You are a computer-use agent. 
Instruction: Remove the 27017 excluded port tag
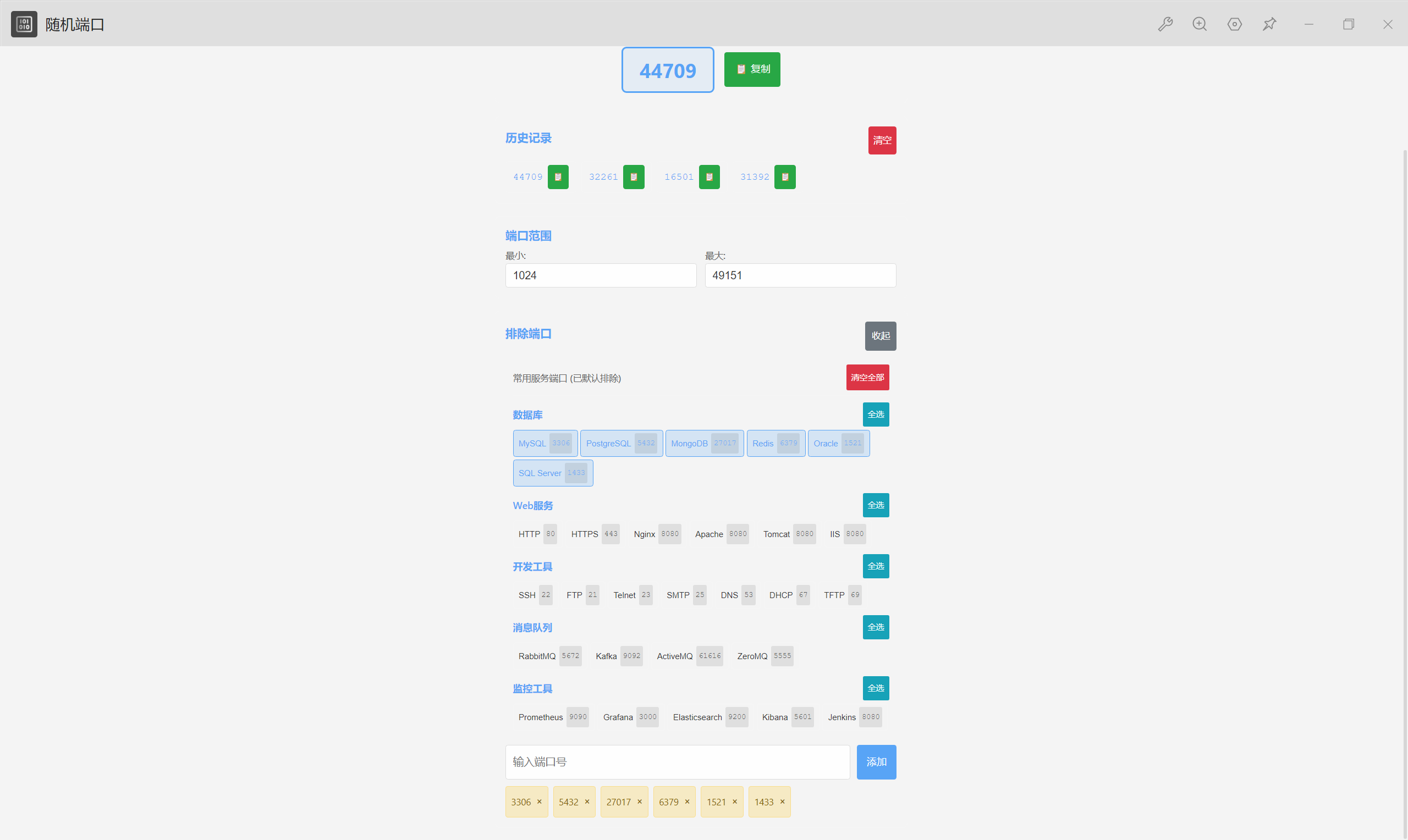tap(639, 802)
